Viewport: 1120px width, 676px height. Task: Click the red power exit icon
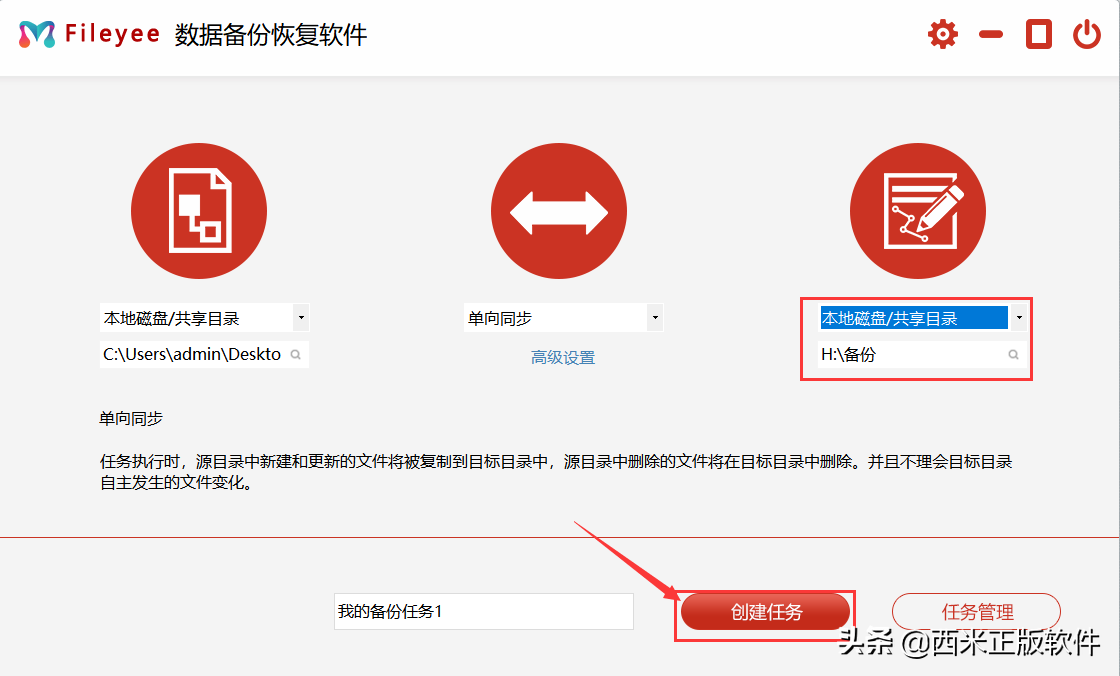coord(1087,35)
